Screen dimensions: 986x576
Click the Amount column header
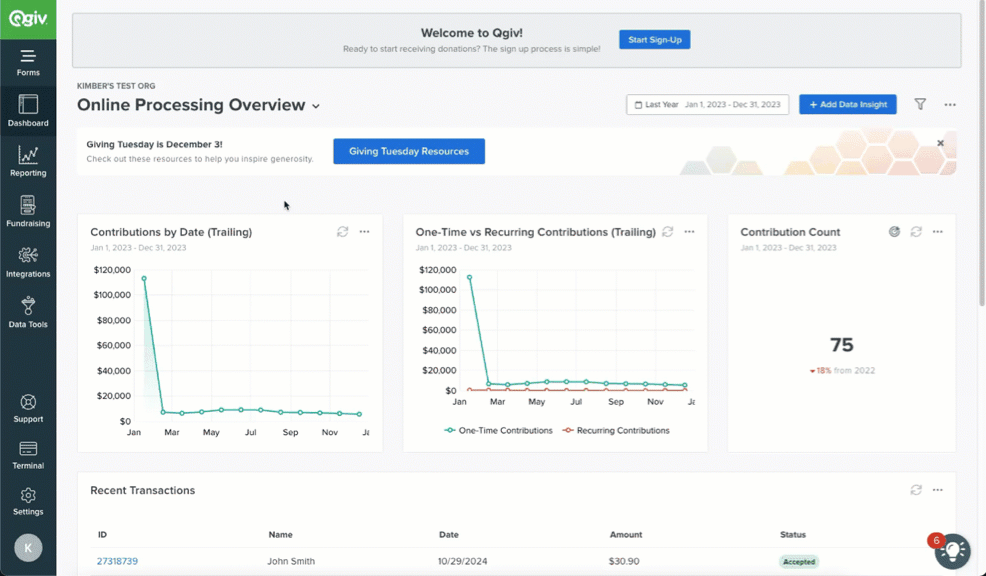(626, 534)
